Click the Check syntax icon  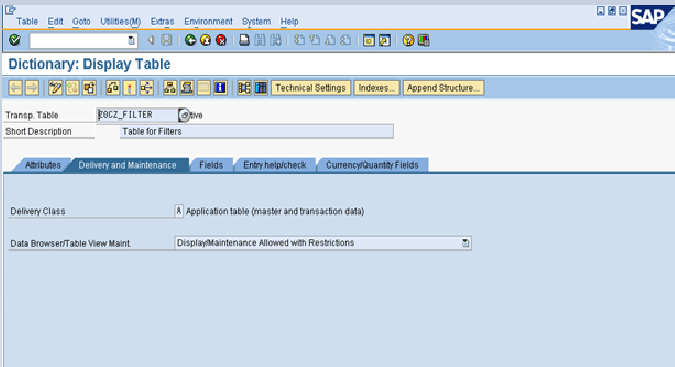pyautogui.click(x=113, y=88)
